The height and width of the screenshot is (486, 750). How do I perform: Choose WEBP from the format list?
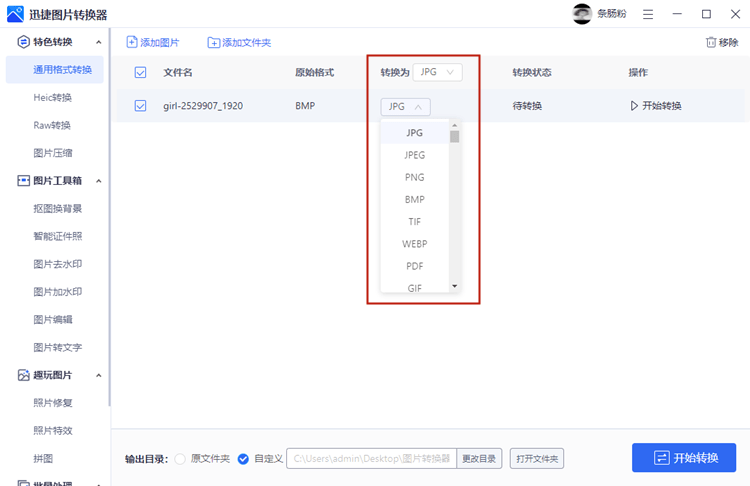415,244
